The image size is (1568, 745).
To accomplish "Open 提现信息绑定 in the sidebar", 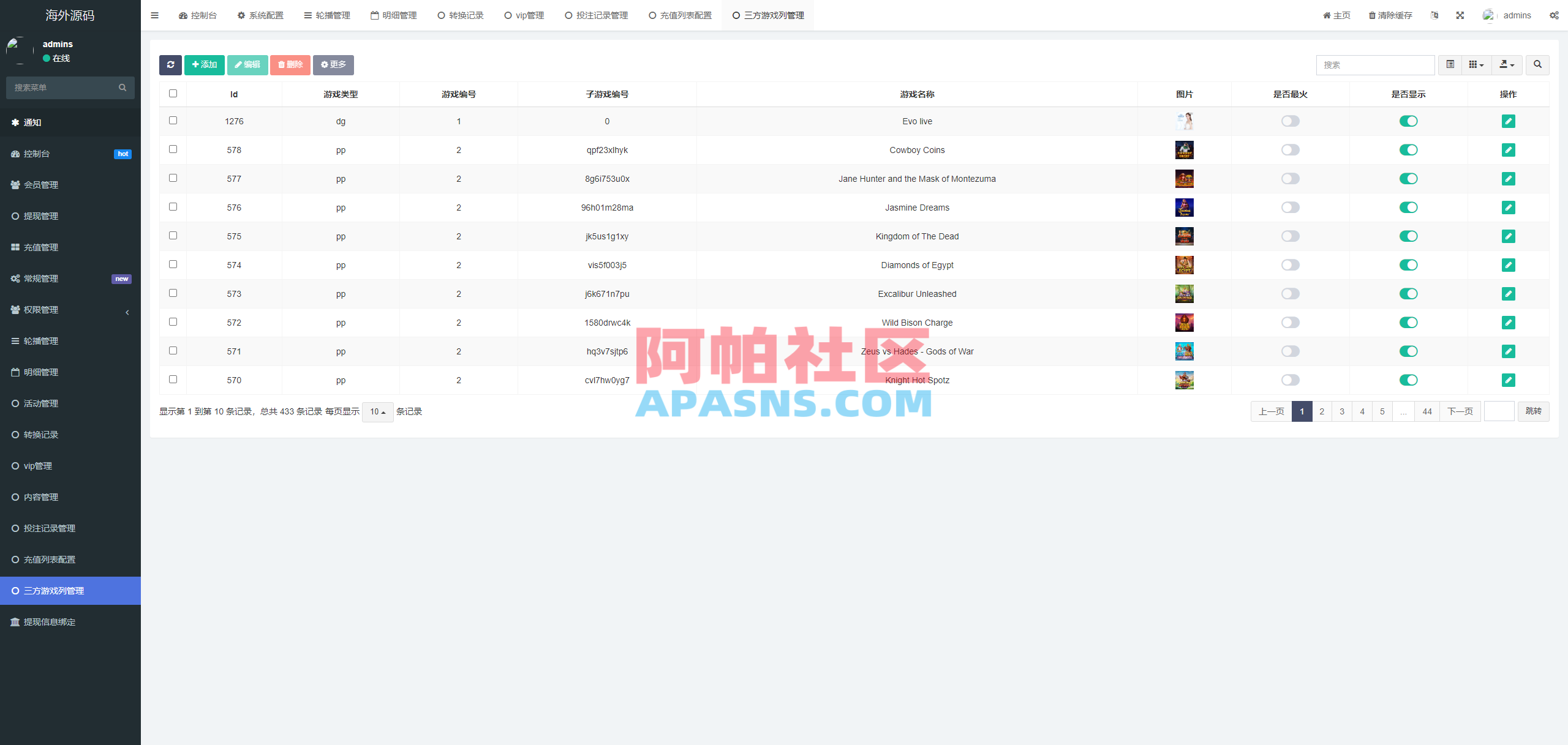I will coord(70,622).
